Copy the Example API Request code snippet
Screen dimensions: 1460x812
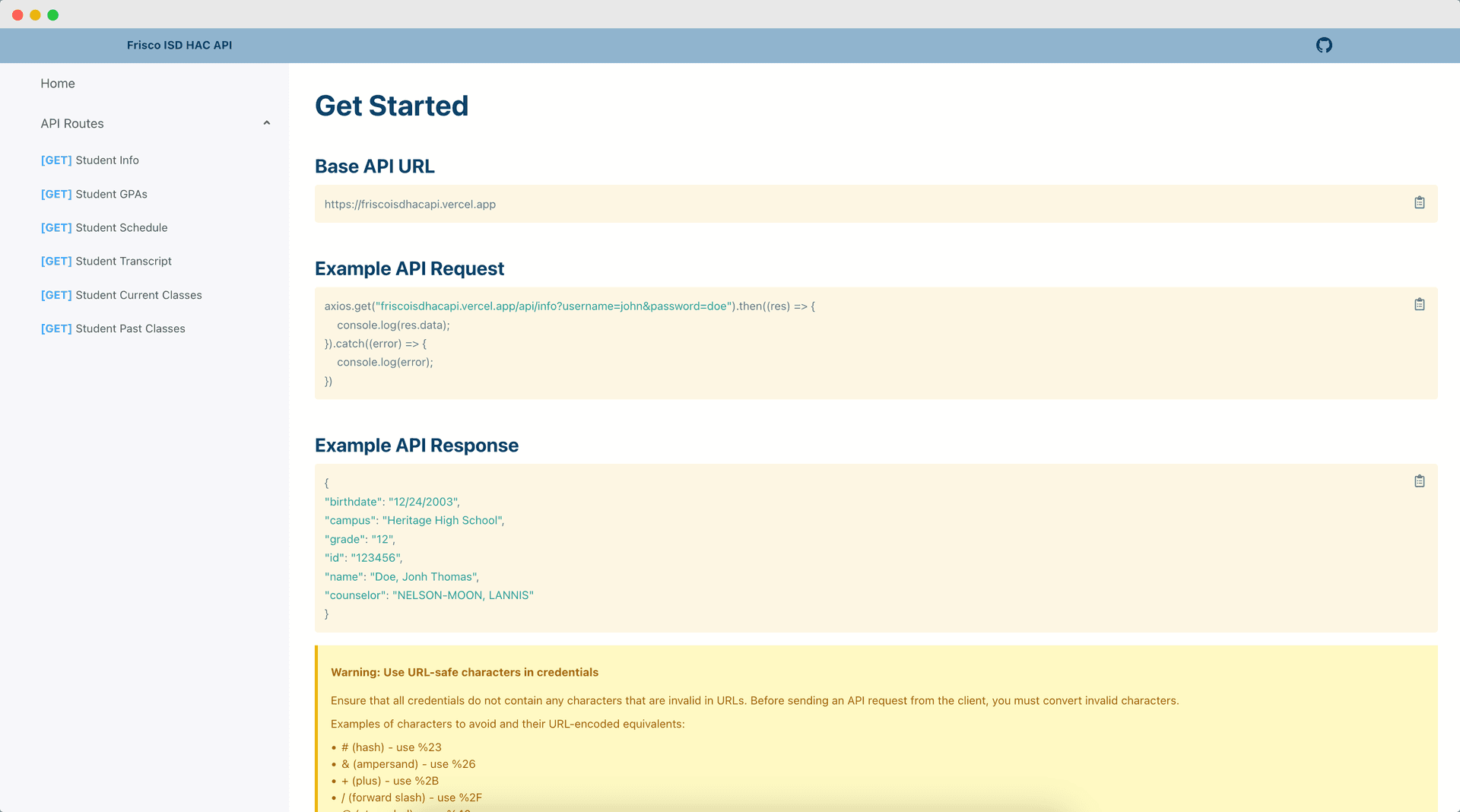pyautogui.click(x=1419, y=303)
